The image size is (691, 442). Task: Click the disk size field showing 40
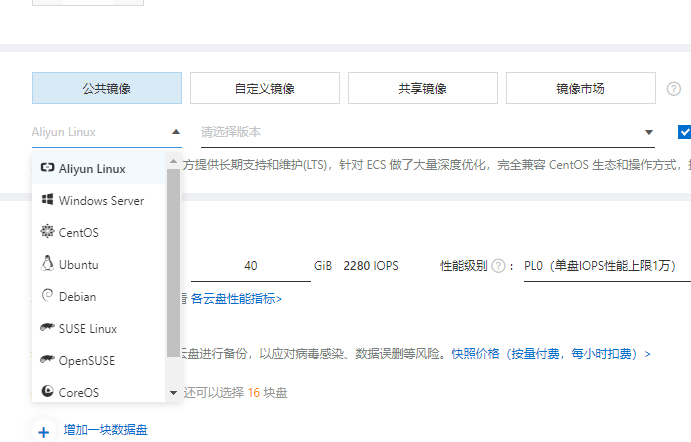[251, 266]
